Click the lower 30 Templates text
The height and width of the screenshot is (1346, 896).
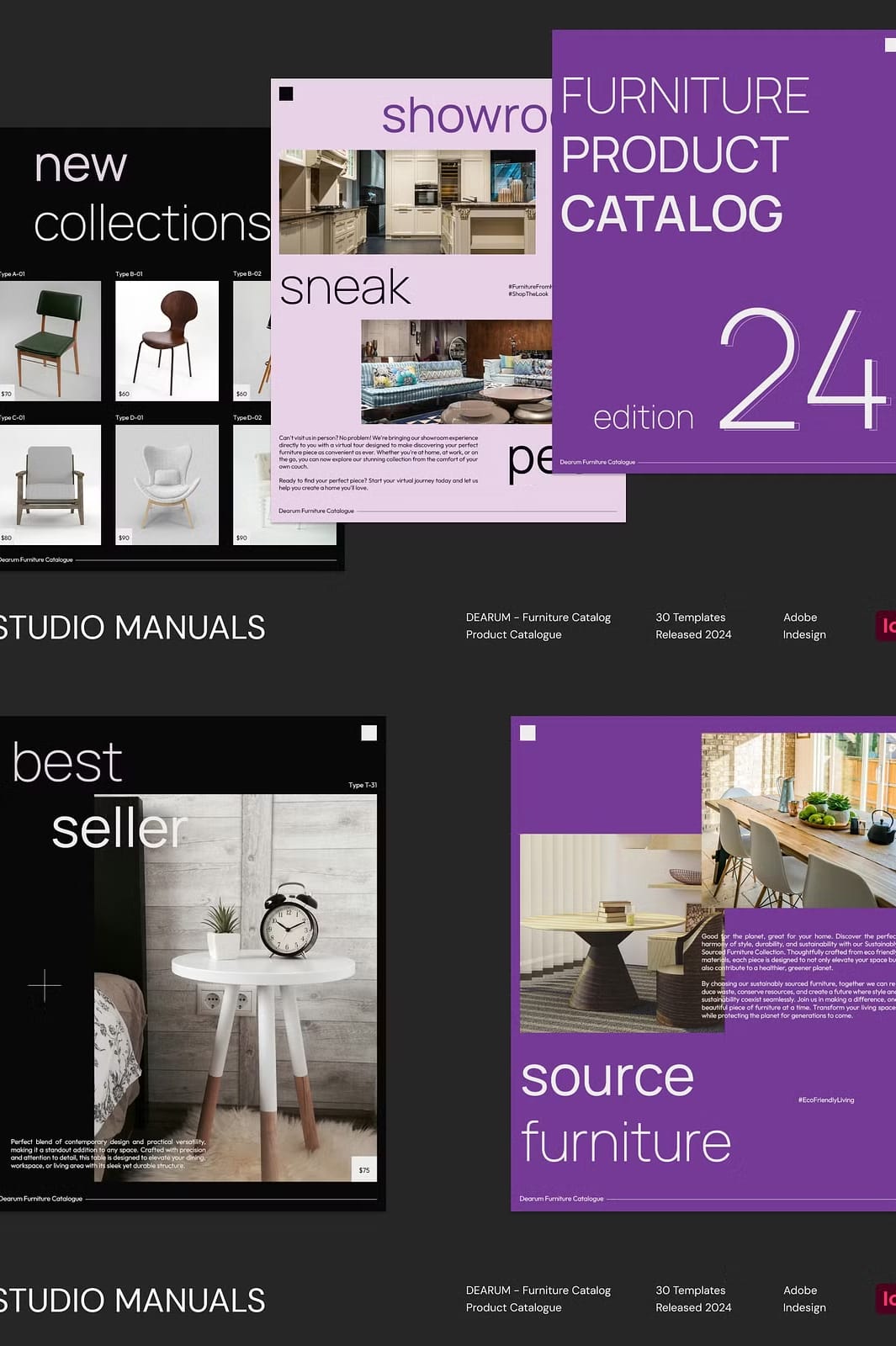[x=691, y=1290]
